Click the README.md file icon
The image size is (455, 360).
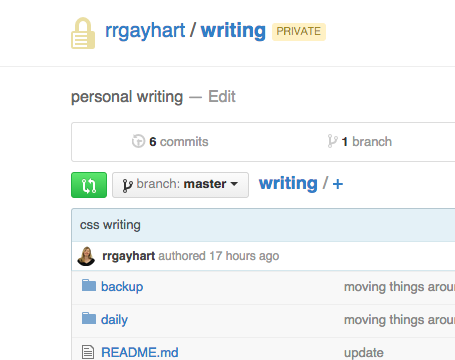pyautogui.click(x=88, y=352)
